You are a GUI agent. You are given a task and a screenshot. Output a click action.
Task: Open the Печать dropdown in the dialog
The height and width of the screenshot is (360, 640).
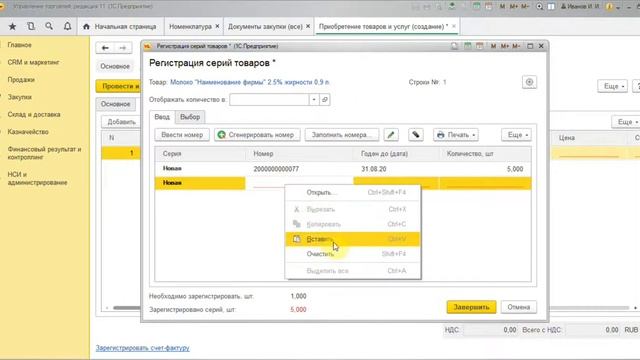pos(456,135)
